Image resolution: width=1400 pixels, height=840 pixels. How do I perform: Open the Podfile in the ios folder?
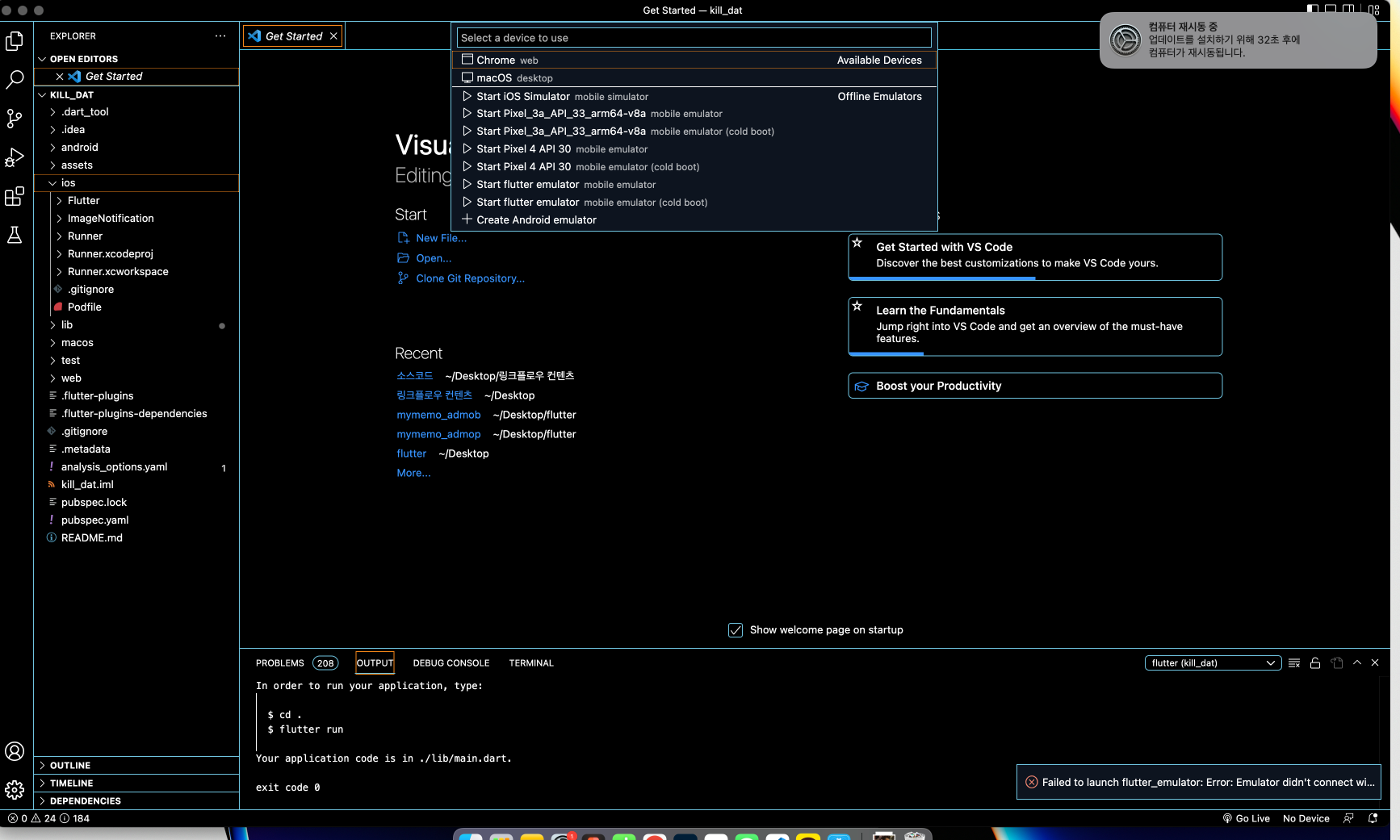(137, 307)
